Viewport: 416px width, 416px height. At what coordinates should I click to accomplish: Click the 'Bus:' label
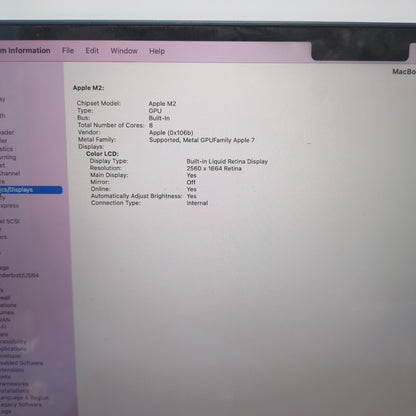point(84,118)
